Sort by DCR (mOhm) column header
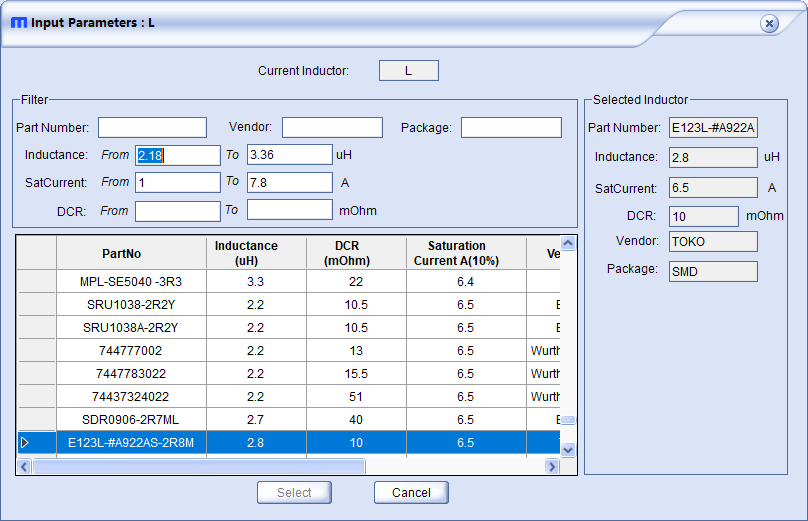The image size is (808, 521). [355, 253]
